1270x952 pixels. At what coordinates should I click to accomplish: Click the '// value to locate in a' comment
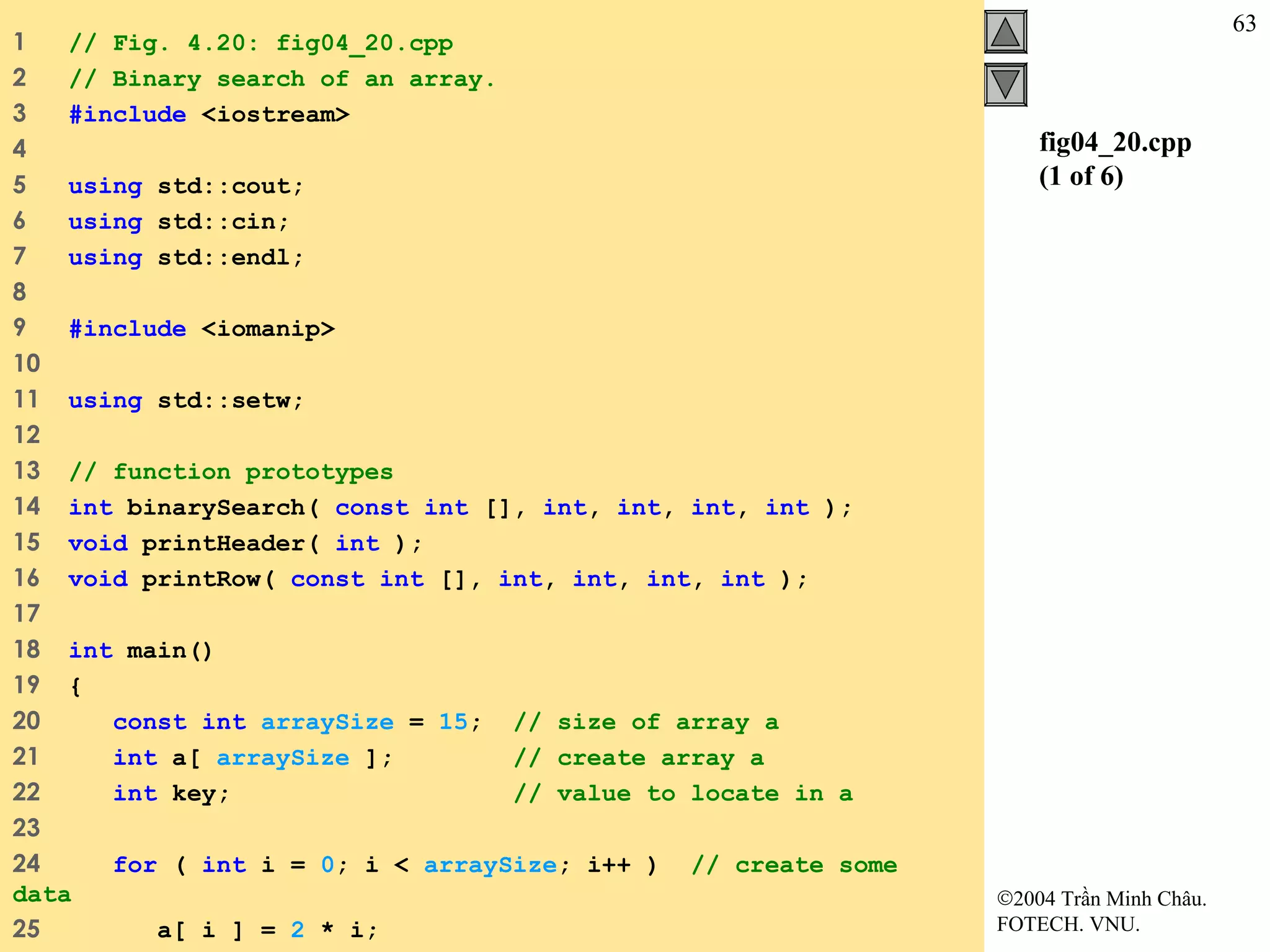683,794
